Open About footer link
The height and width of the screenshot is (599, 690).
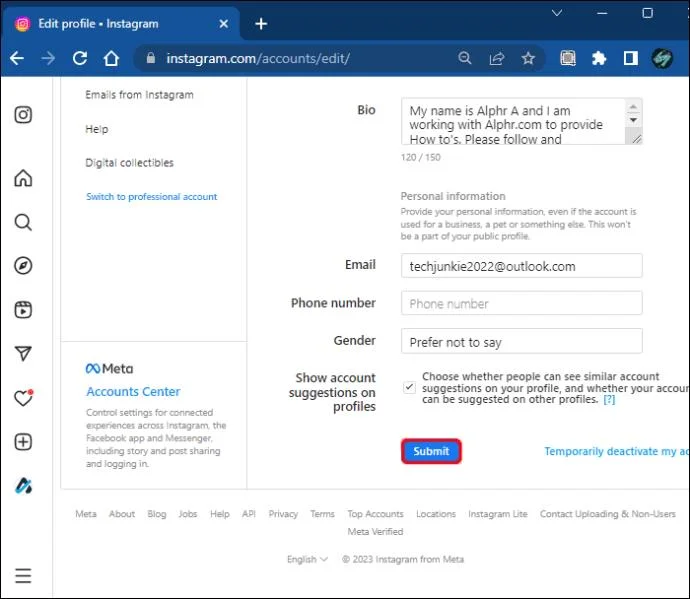click(x=122, y=514)
